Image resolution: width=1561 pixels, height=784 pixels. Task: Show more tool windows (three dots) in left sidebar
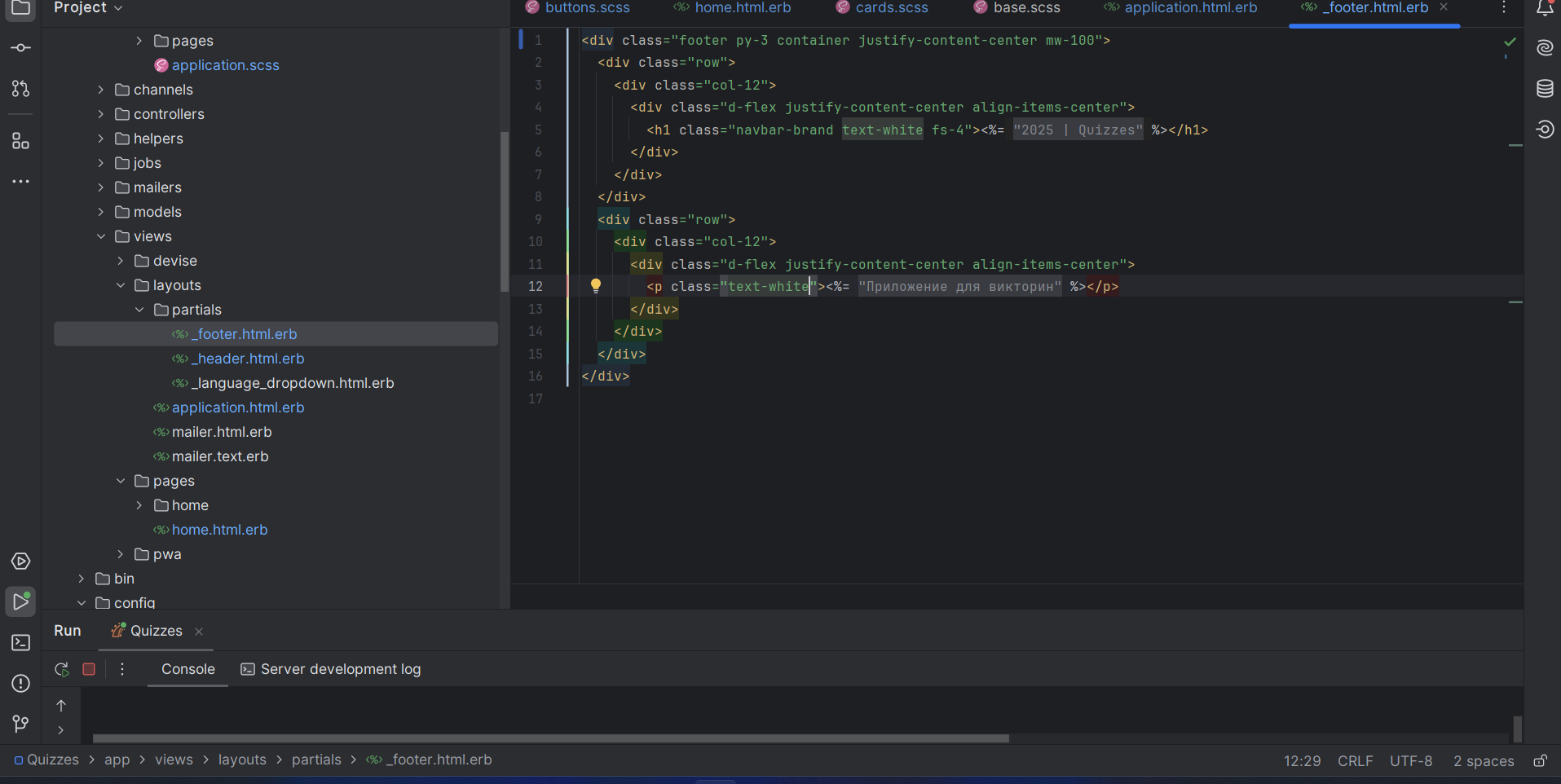click(x=21, y=182)
